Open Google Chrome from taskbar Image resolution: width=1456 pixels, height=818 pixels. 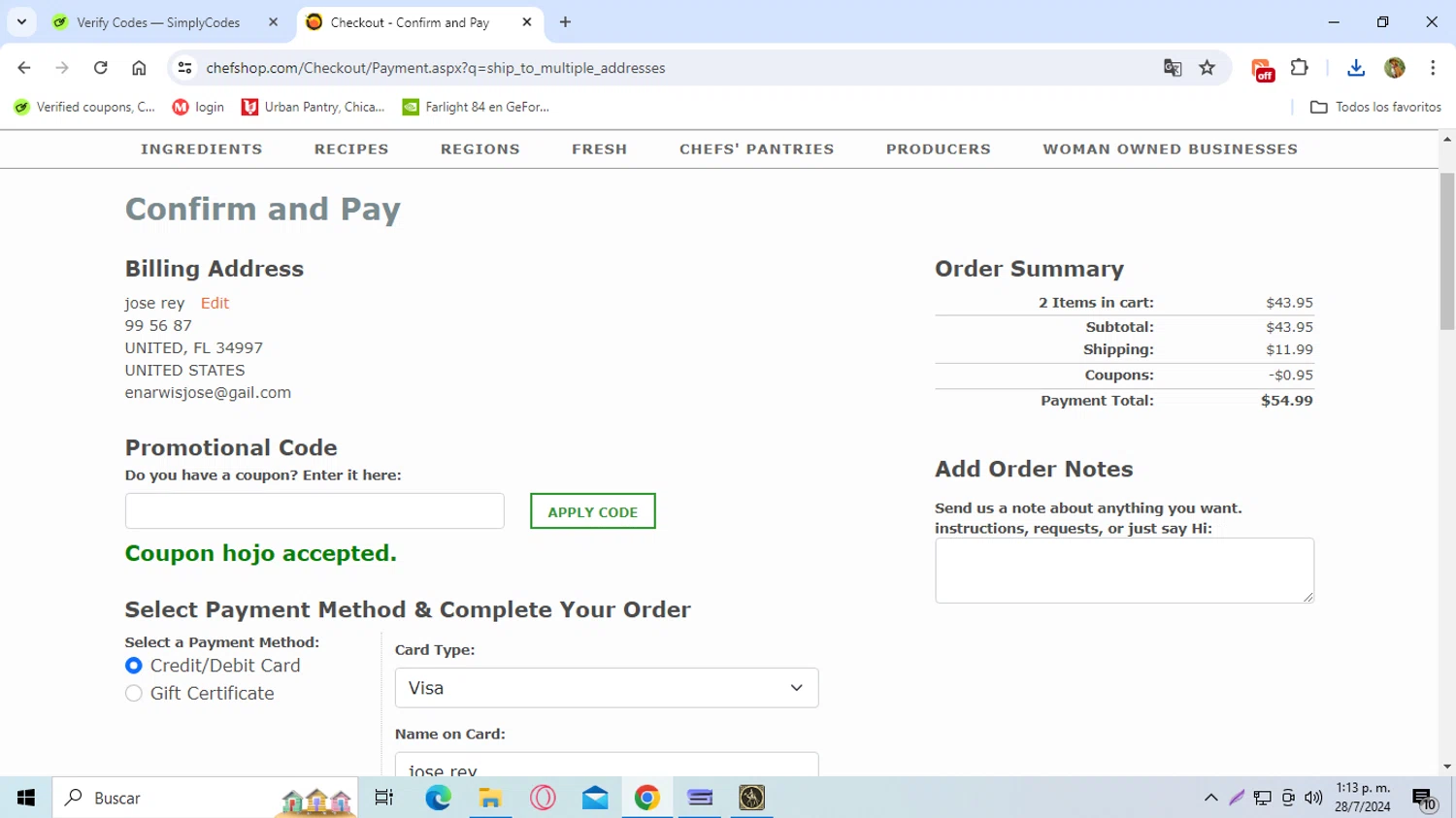647,798
